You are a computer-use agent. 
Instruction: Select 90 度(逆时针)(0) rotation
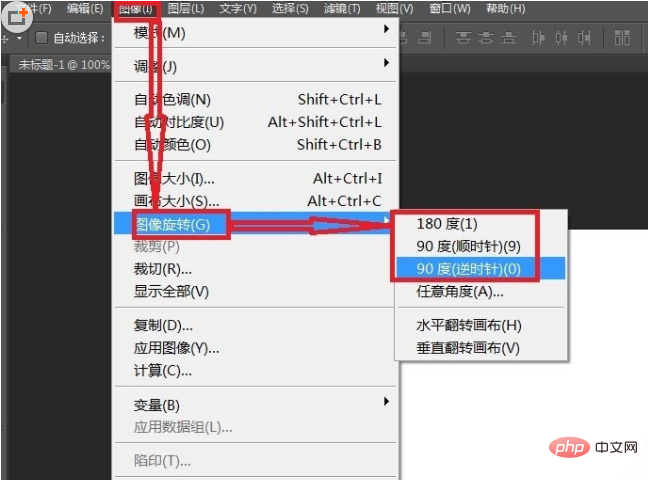(x=481, y=269)
